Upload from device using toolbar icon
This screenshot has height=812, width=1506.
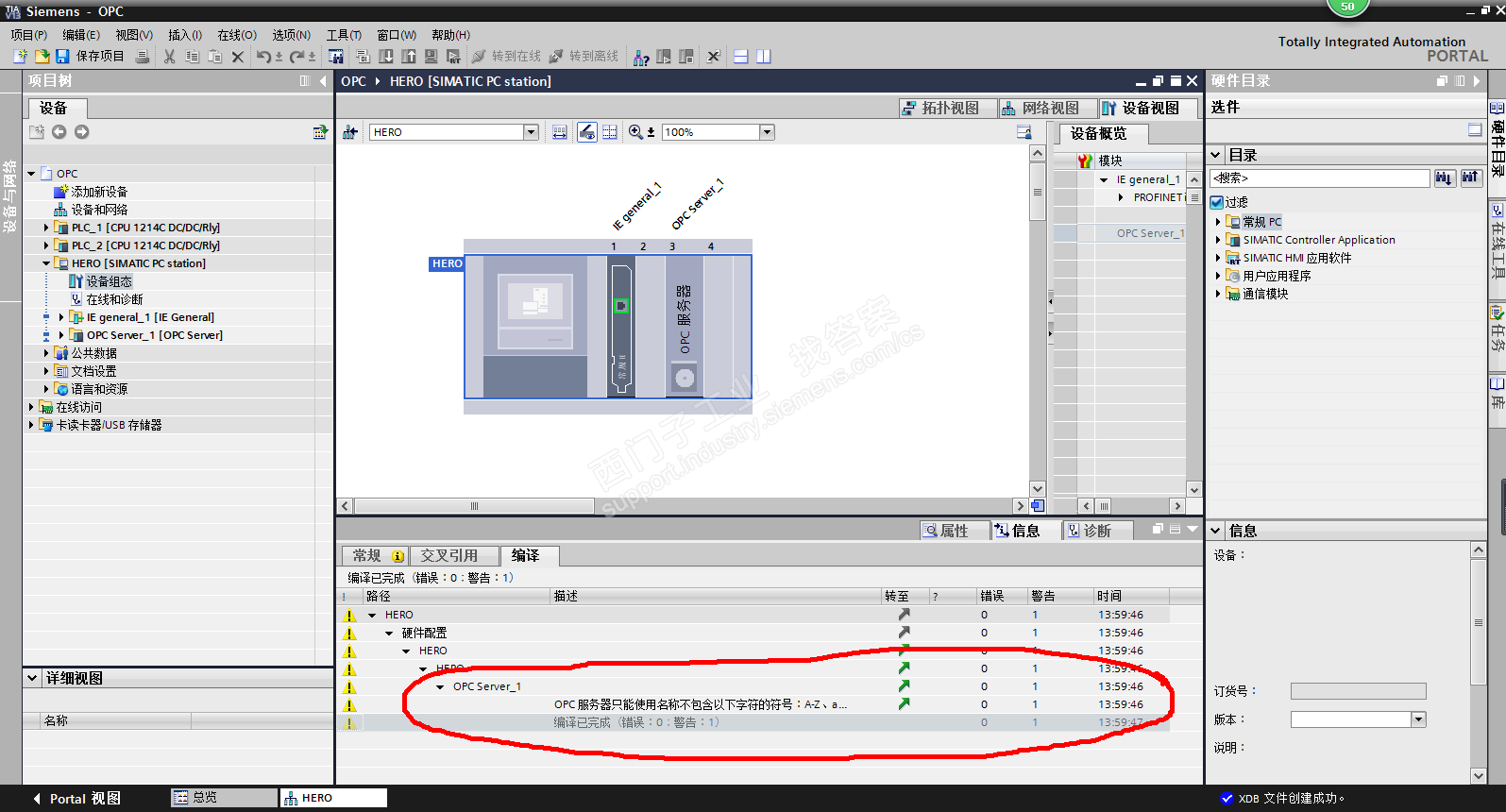point(409,57)
